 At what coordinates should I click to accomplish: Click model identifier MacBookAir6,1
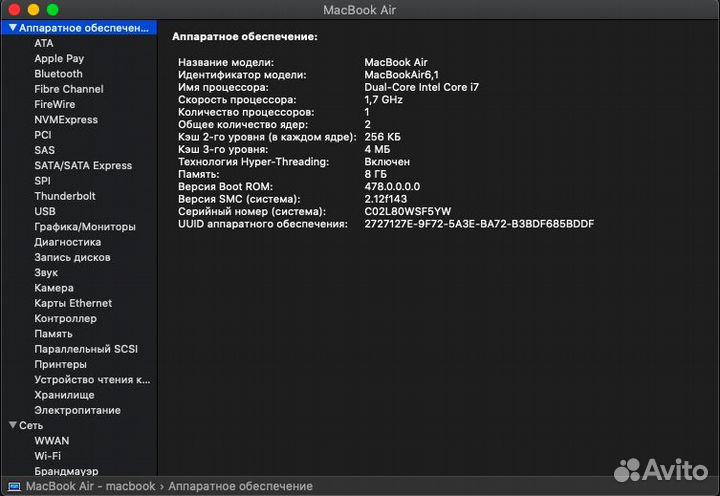pos(401,74)
